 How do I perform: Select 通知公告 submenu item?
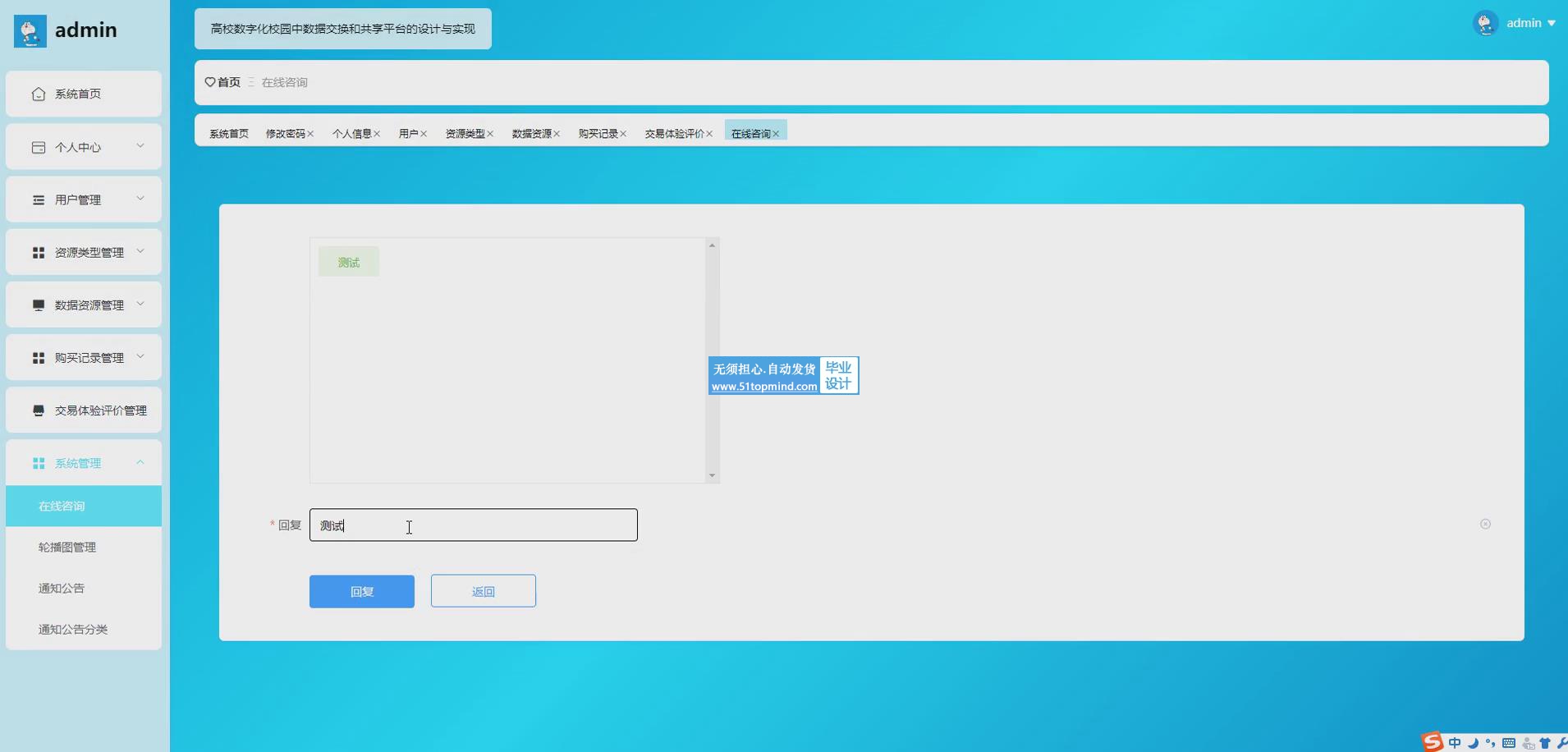[84, 588]
